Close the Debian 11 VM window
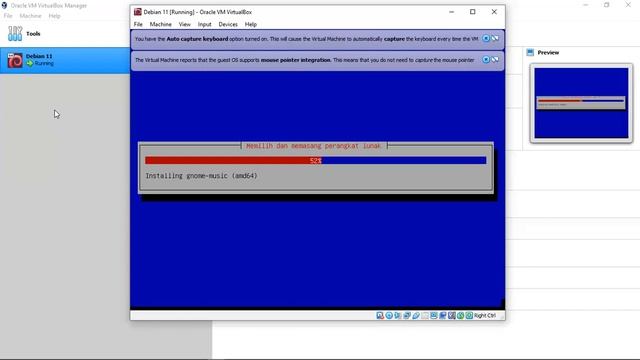 click(x=494, y=12)
